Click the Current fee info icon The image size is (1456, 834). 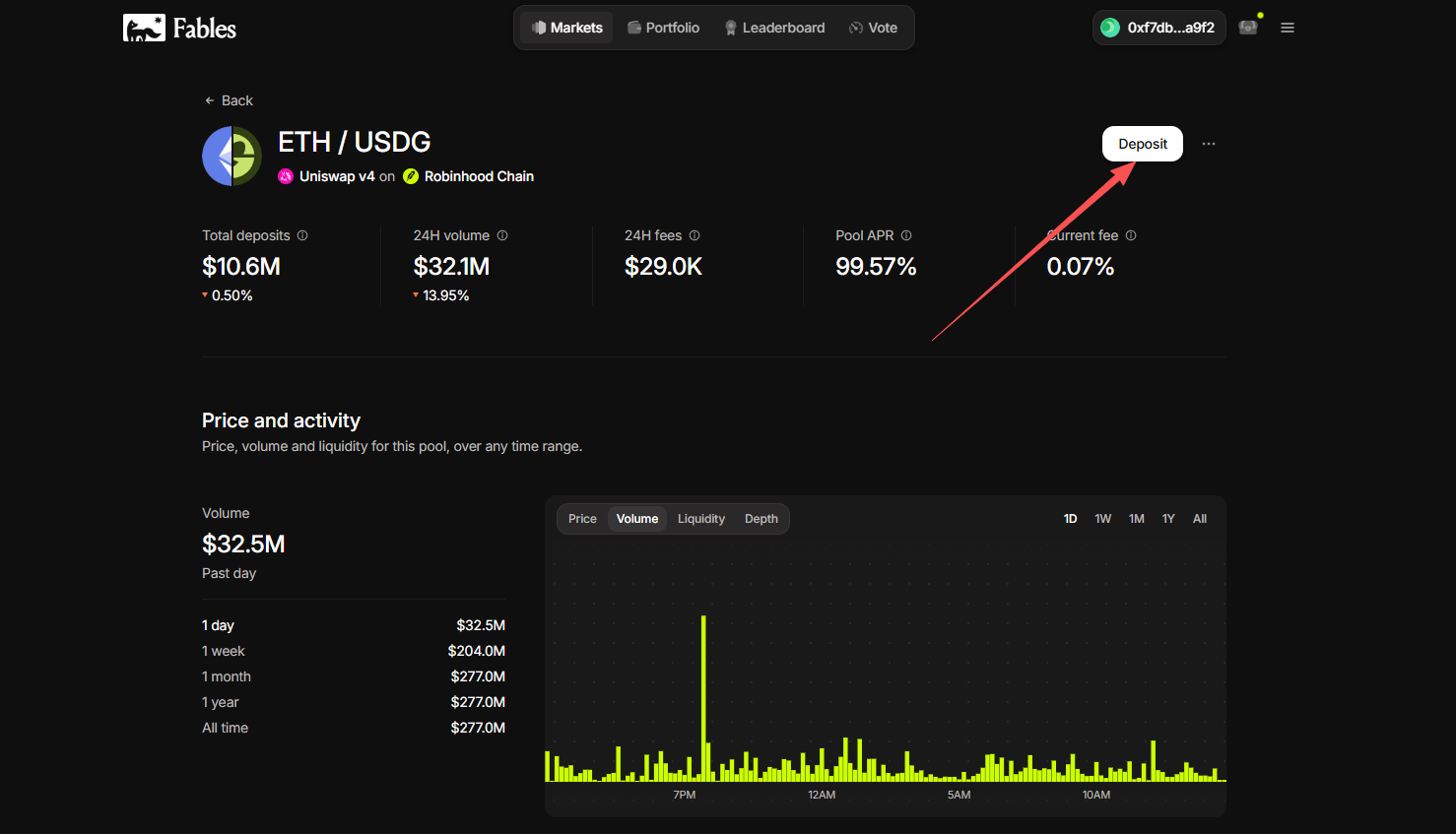point(1131,235)
